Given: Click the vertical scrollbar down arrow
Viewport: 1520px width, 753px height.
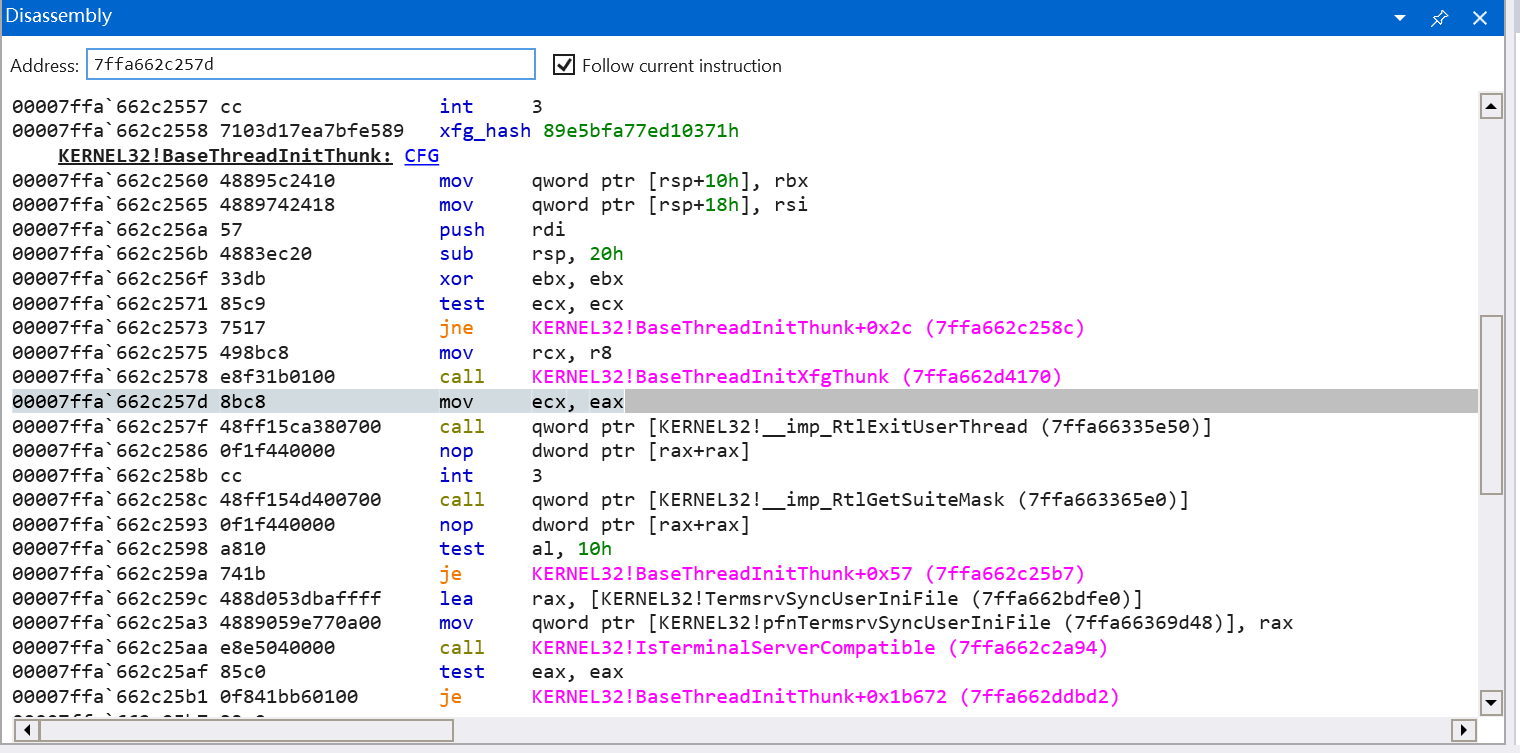Looking at the screenshot, I should click(1490, 702).
